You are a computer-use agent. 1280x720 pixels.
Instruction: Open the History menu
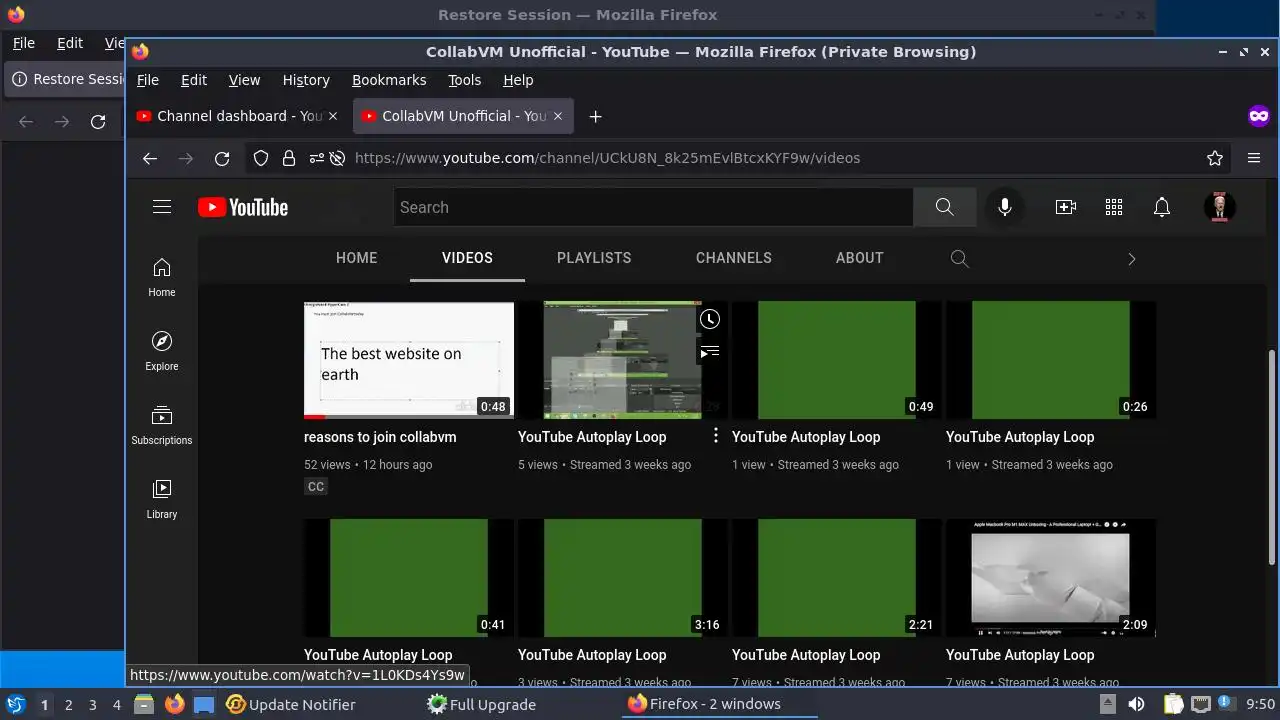306,80
